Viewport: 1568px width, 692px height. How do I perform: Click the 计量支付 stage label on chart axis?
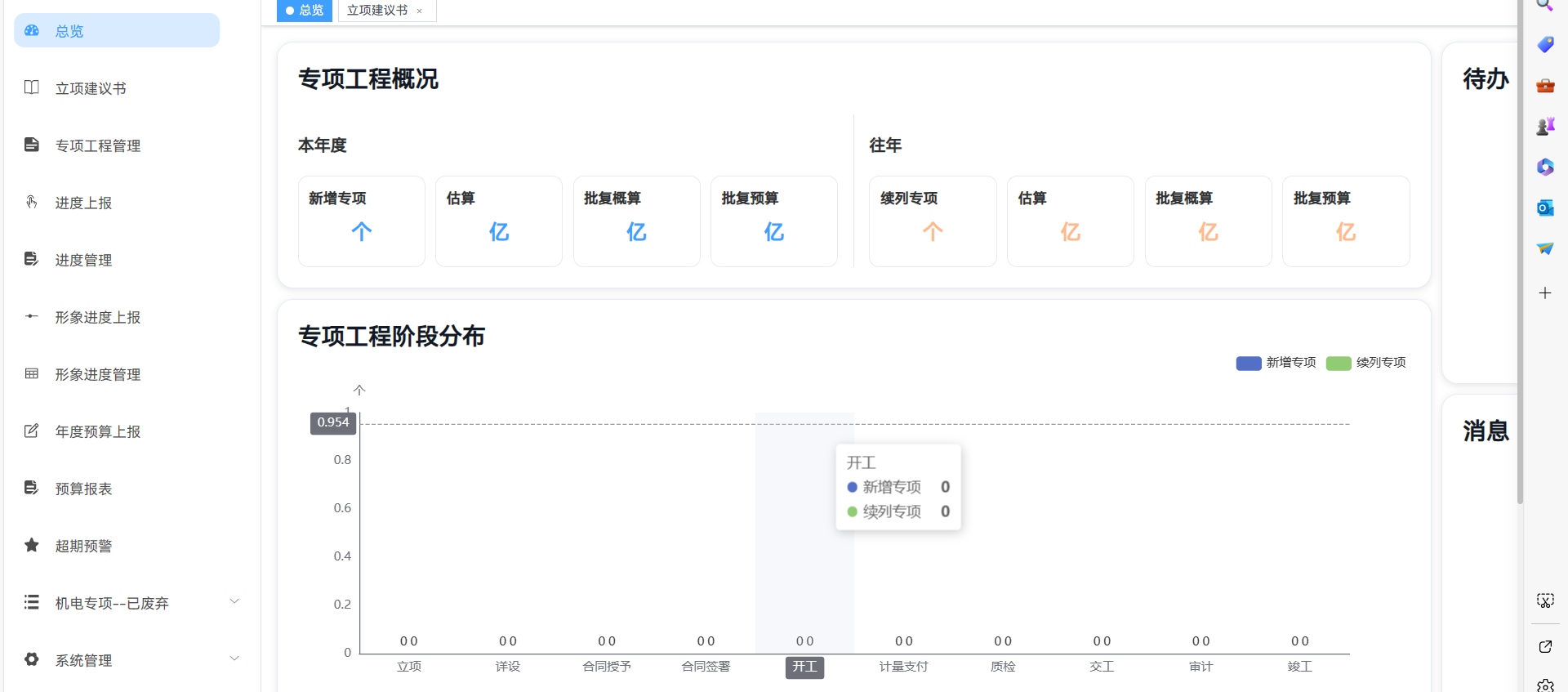[904, 667]
